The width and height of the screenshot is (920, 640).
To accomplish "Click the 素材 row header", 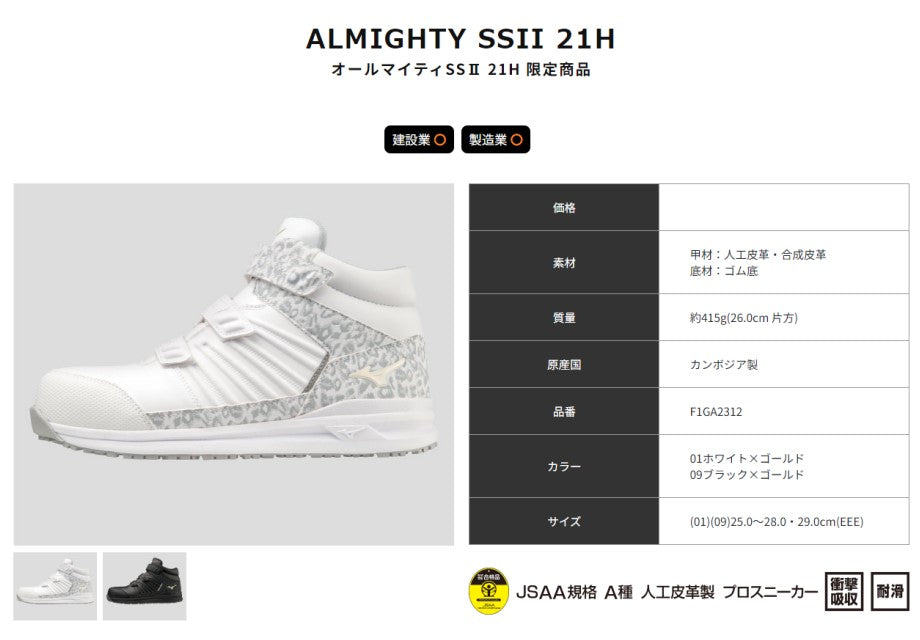I will click(564, 262).
